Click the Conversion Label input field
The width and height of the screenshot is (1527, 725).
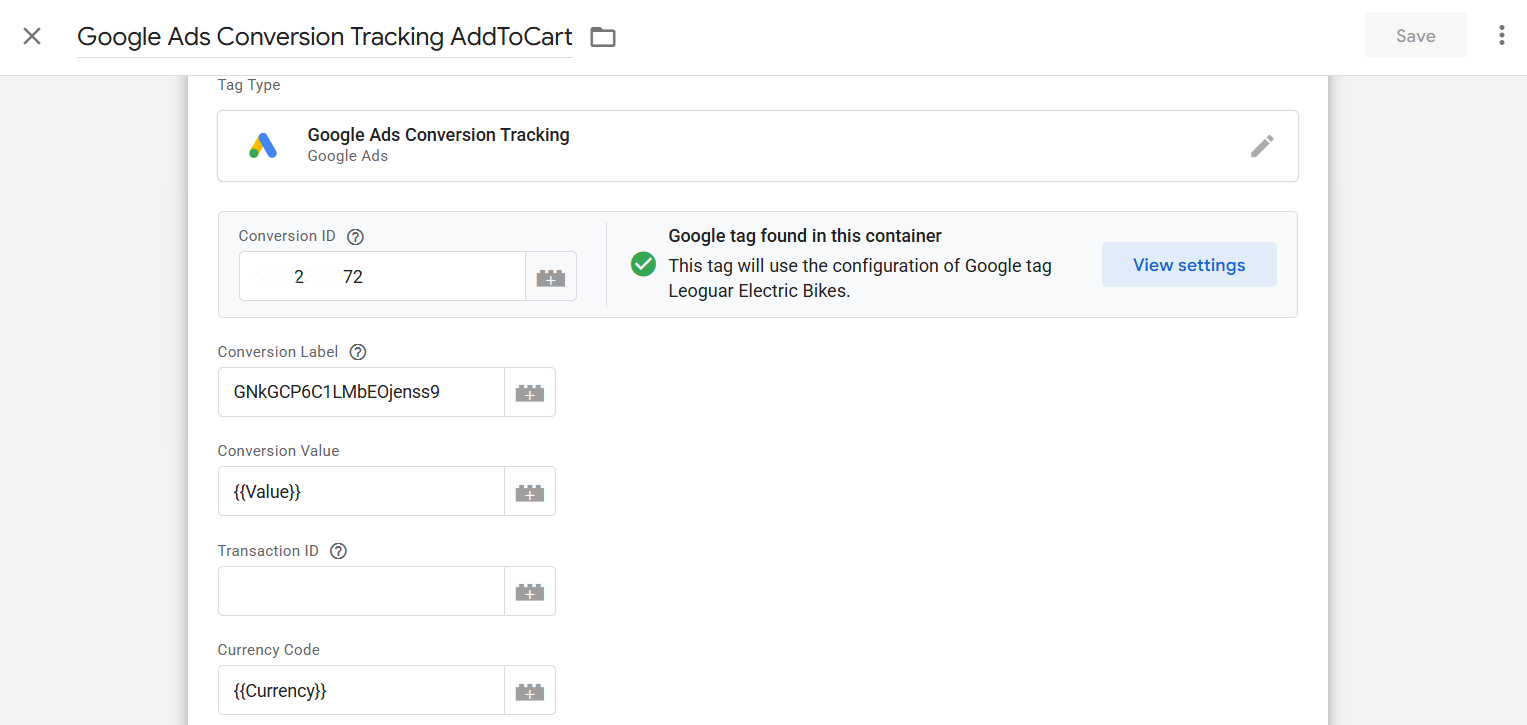360,392
